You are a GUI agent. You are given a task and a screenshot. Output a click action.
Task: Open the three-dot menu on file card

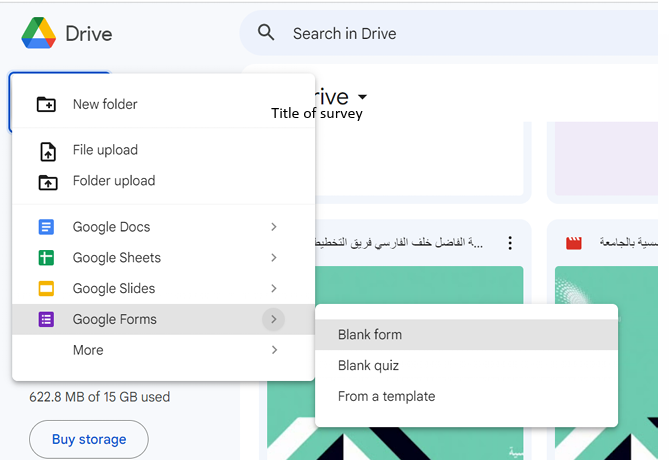pyautogui.click(x=510, y=243)
